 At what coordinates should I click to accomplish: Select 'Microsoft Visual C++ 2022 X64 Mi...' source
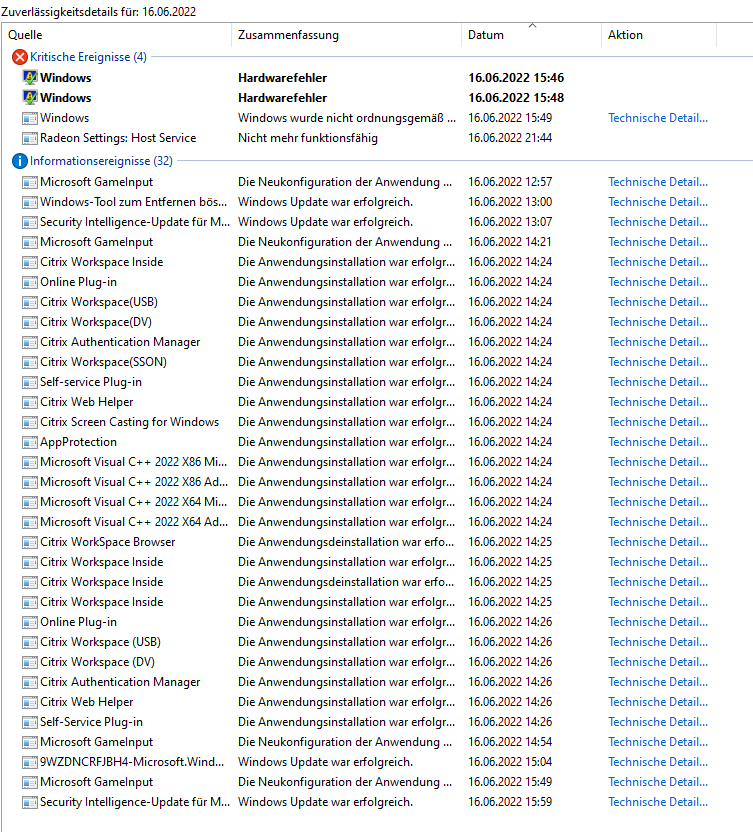click(x=134, y=502)
